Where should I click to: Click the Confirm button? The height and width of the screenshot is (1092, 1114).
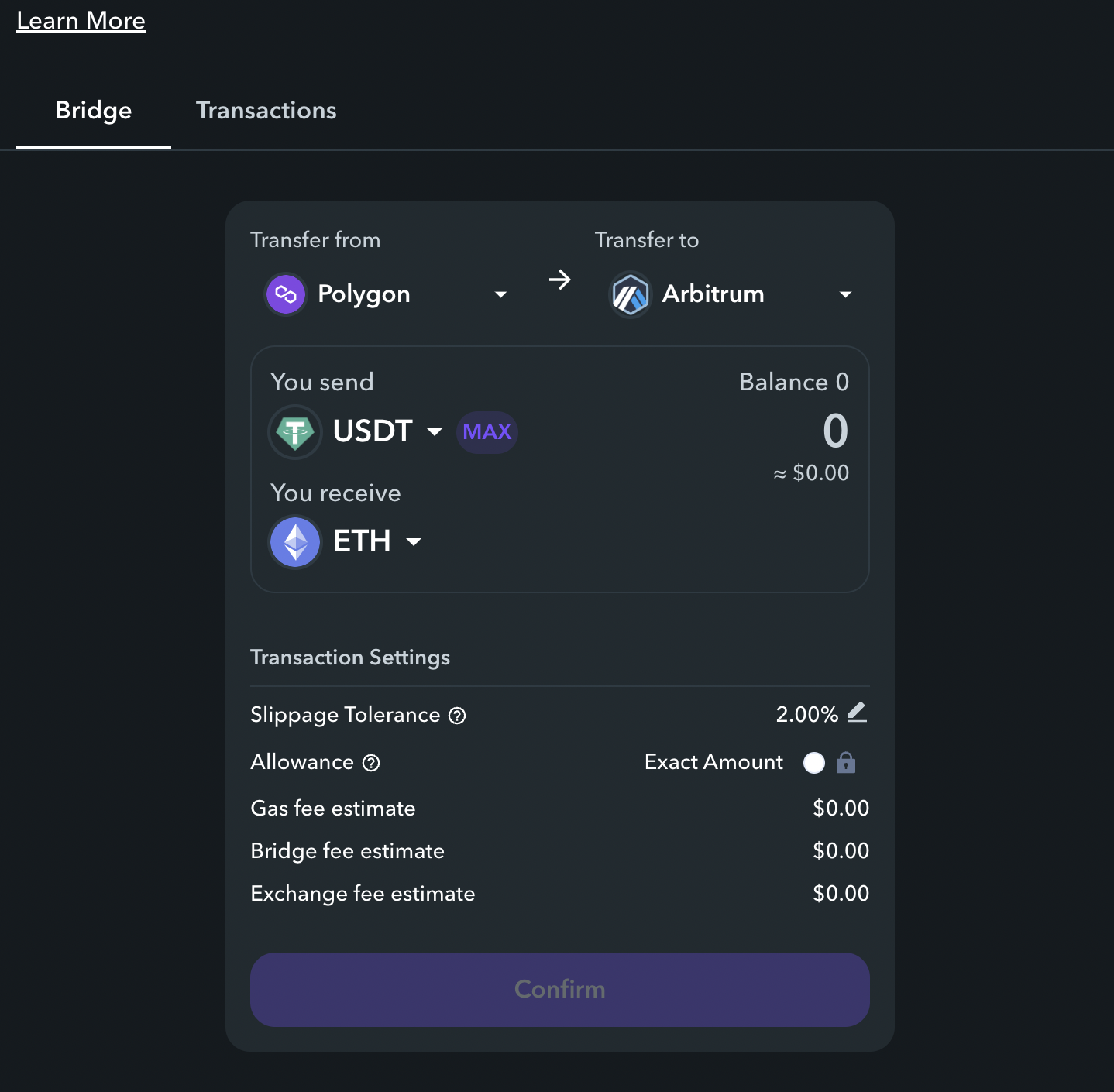click(559, 989)
